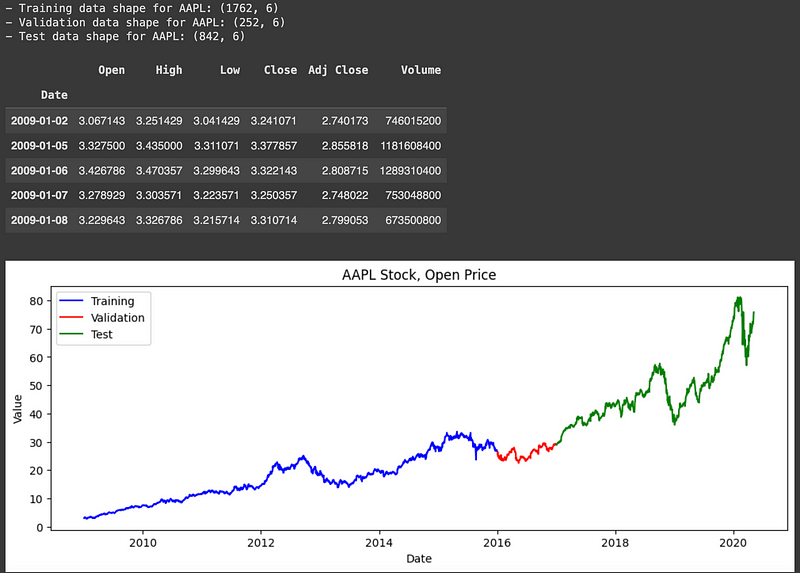This screenshot has width=800, height=573.
Task: Click Volume value 753048800
Action: tap(413, 195)
